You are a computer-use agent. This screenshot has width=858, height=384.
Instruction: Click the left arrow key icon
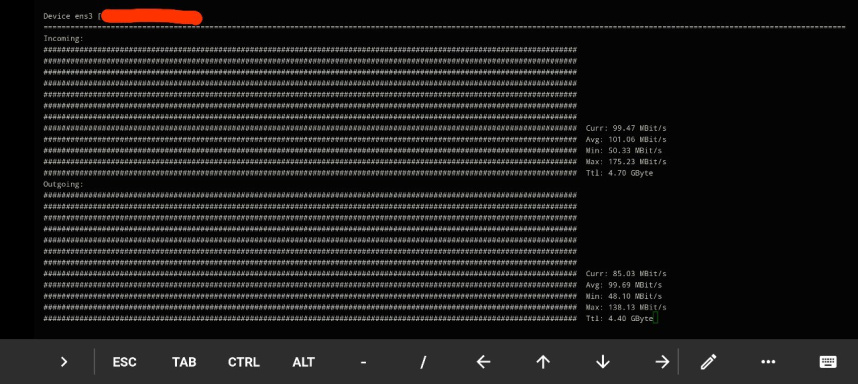click(x=483, y=362)
